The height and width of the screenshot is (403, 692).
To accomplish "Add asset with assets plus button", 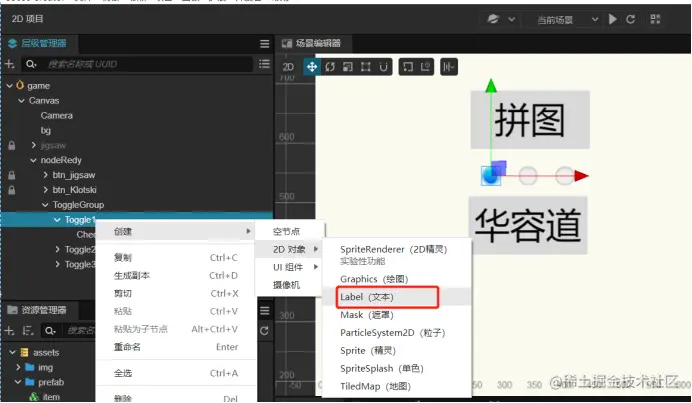I will click(x=9, y=331).
